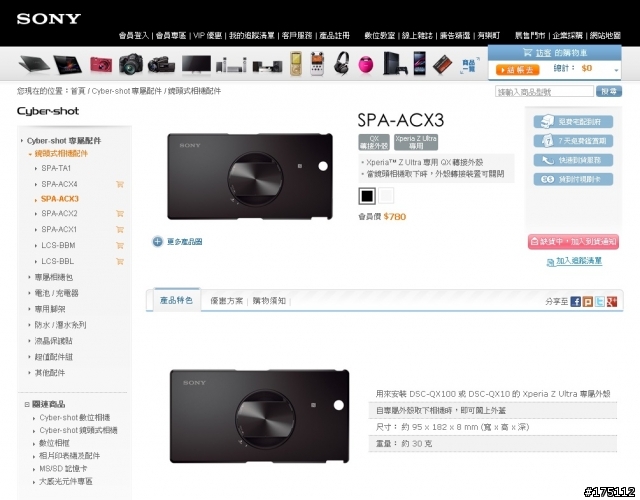This screenshot has width=640, height=500.
Task: Share the page on Twitter
Action: 600,302
